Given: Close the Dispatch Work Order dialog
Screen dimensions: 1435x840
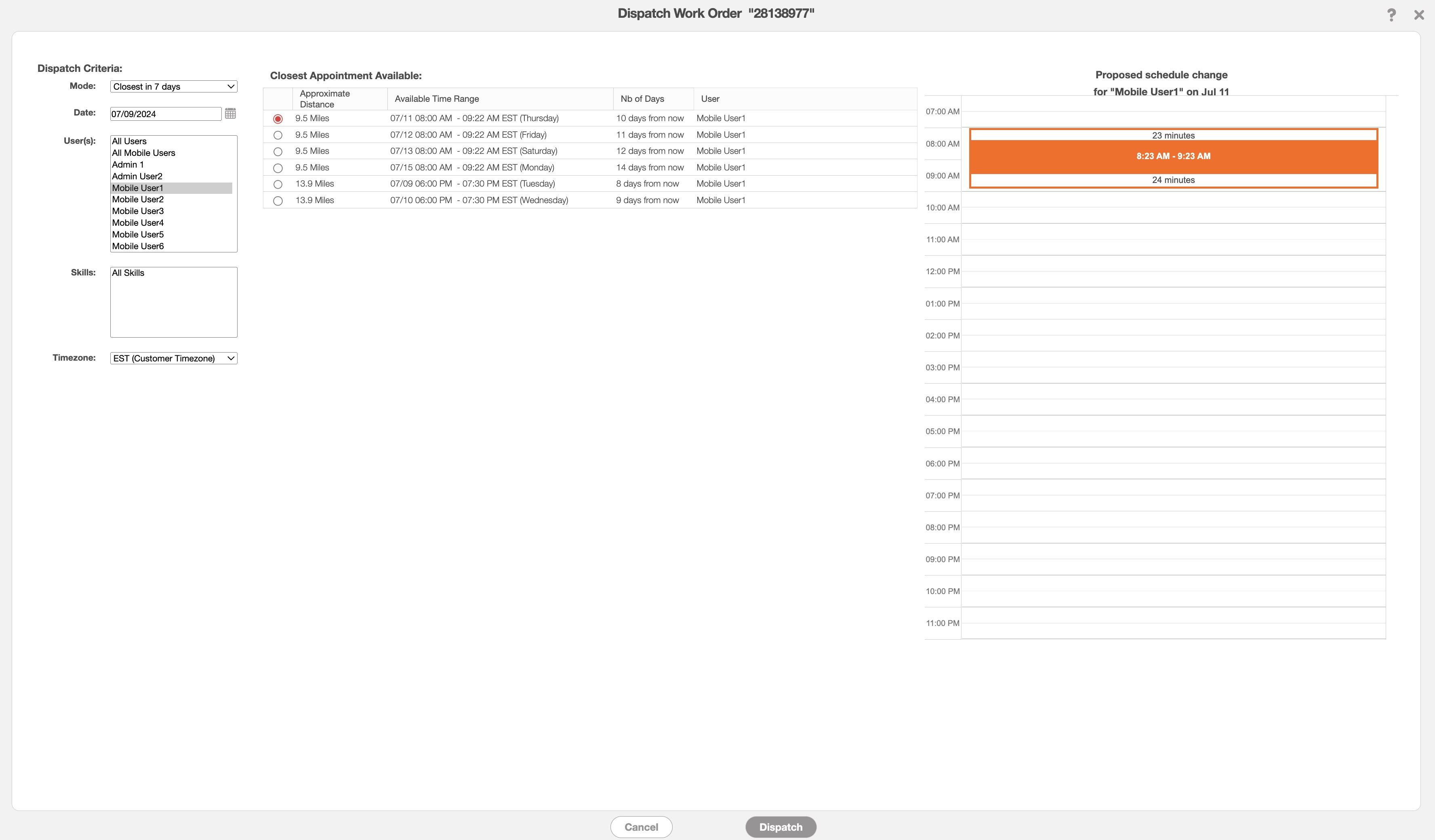Looking at the screenshot, I should [x=1418, y=15].
